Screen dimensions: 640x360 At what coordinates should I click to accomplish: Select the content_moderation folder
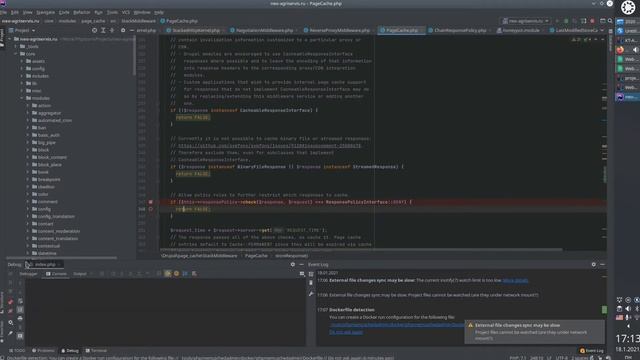[59, 231]
